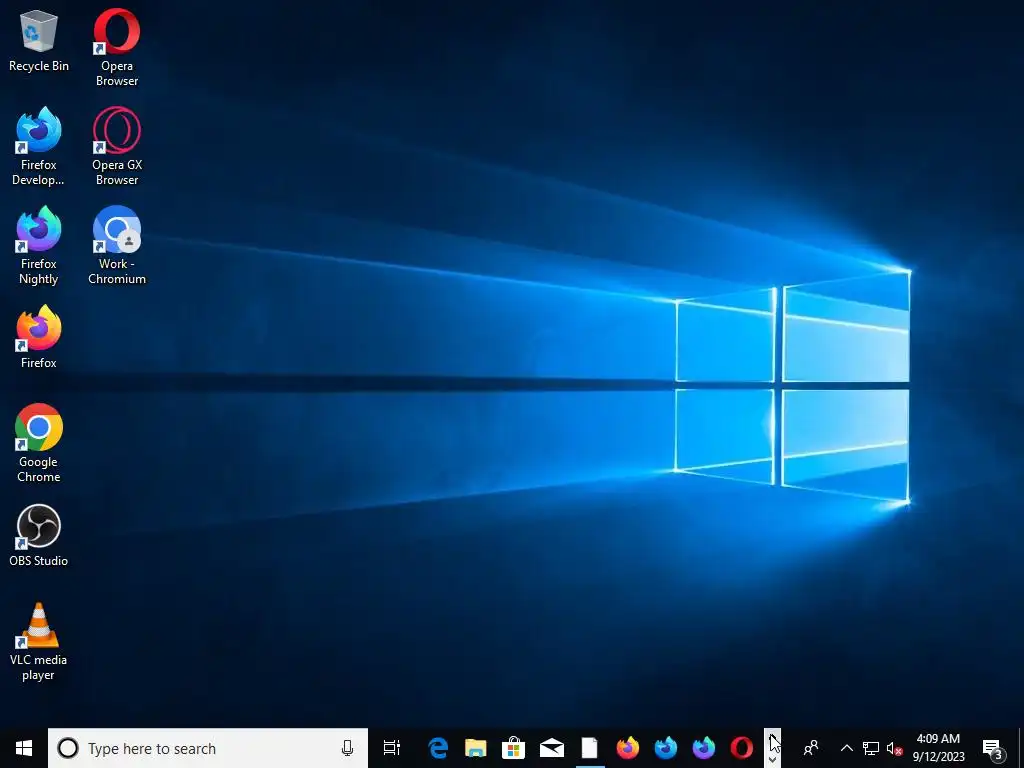Select the OBS Studio desktop shortcut
The image size is (1024, 768).
pyautogui.click(x=39, y=536)
